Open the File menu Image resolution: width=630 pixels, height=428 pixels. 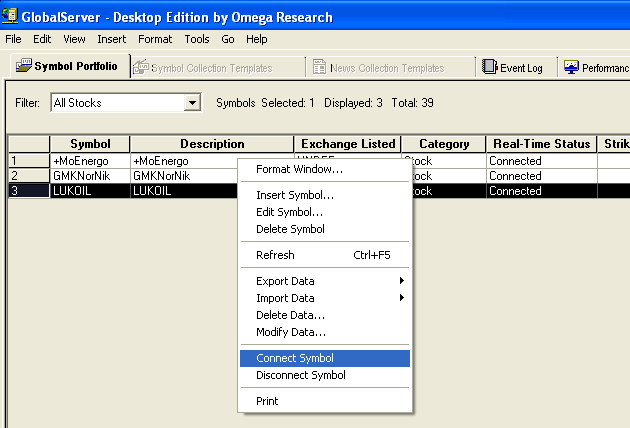point(13,39)
